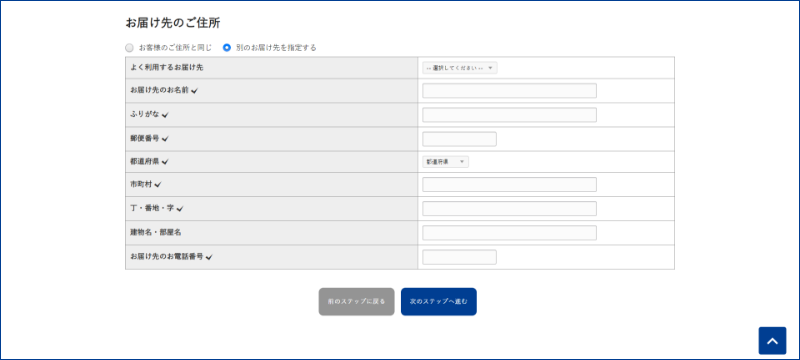Click the checkmark beside お届け先のお電話番号
This screenshot has height=360, width=800.
209,258
